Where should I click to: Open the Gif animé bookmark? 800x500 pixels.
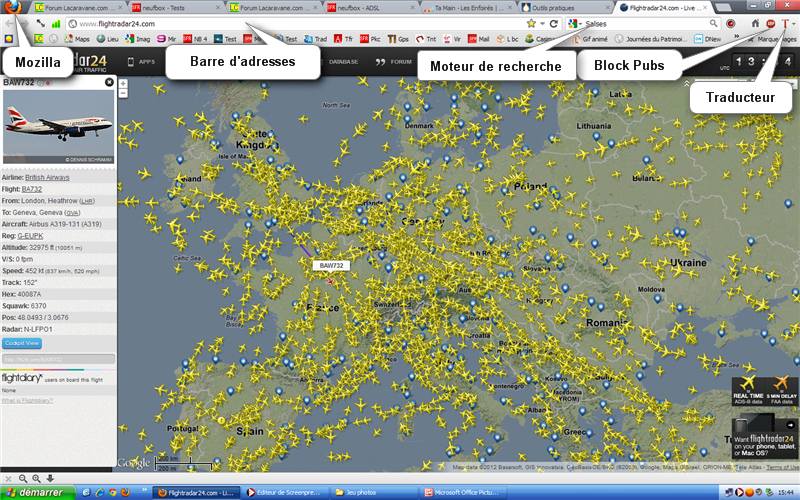pos(590,39)
